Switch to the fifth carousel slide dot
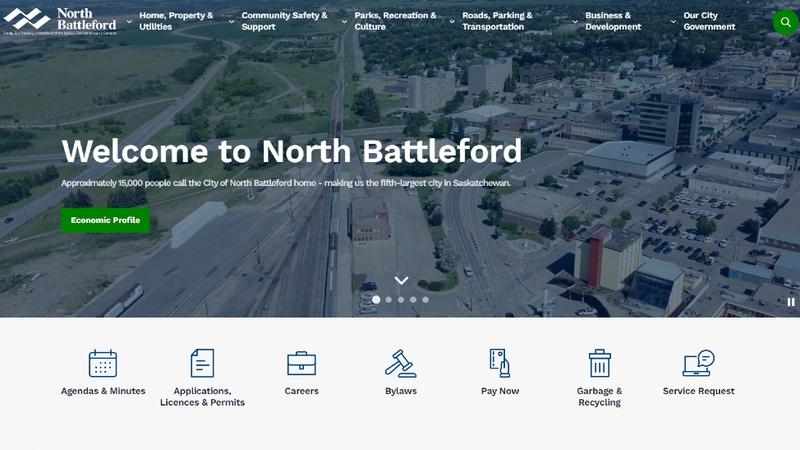 (426, 299)
